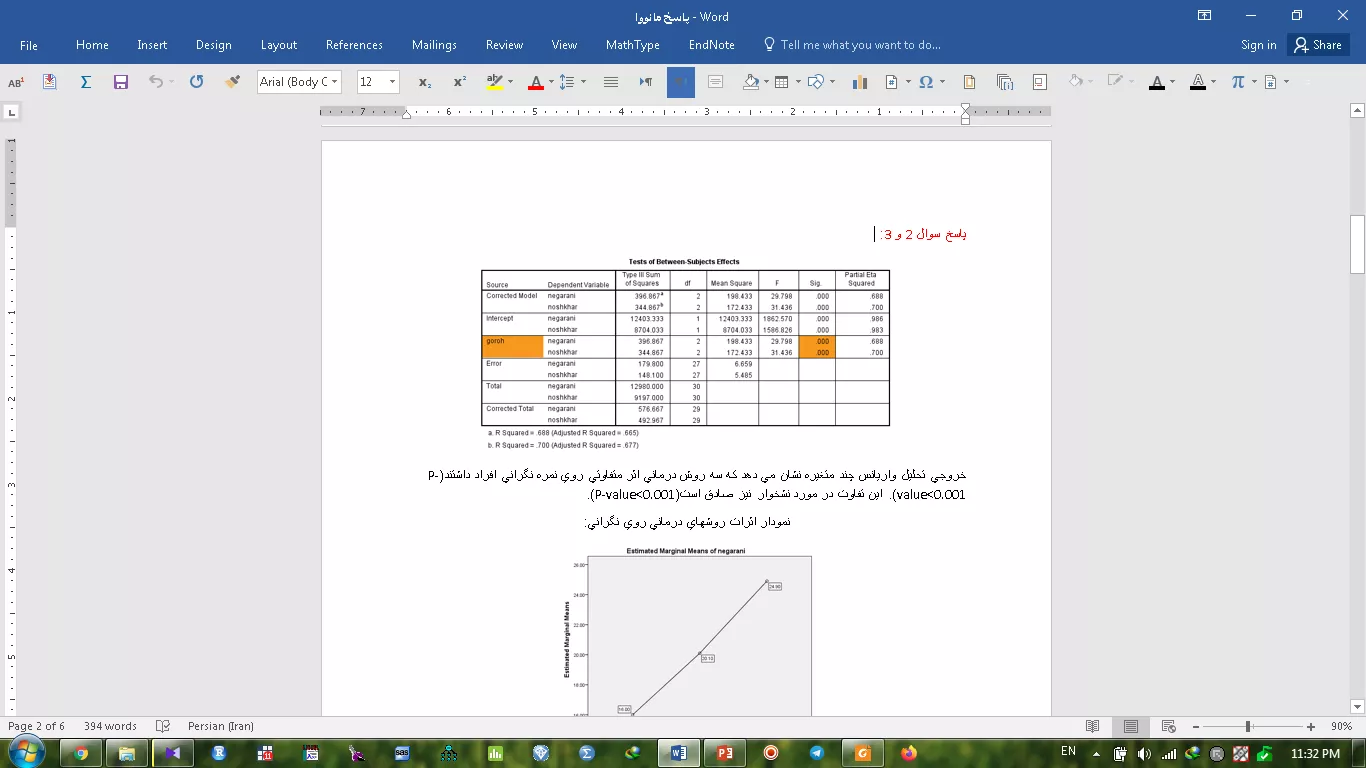
Task: Click Sign in link
Action: (1258, 45)
